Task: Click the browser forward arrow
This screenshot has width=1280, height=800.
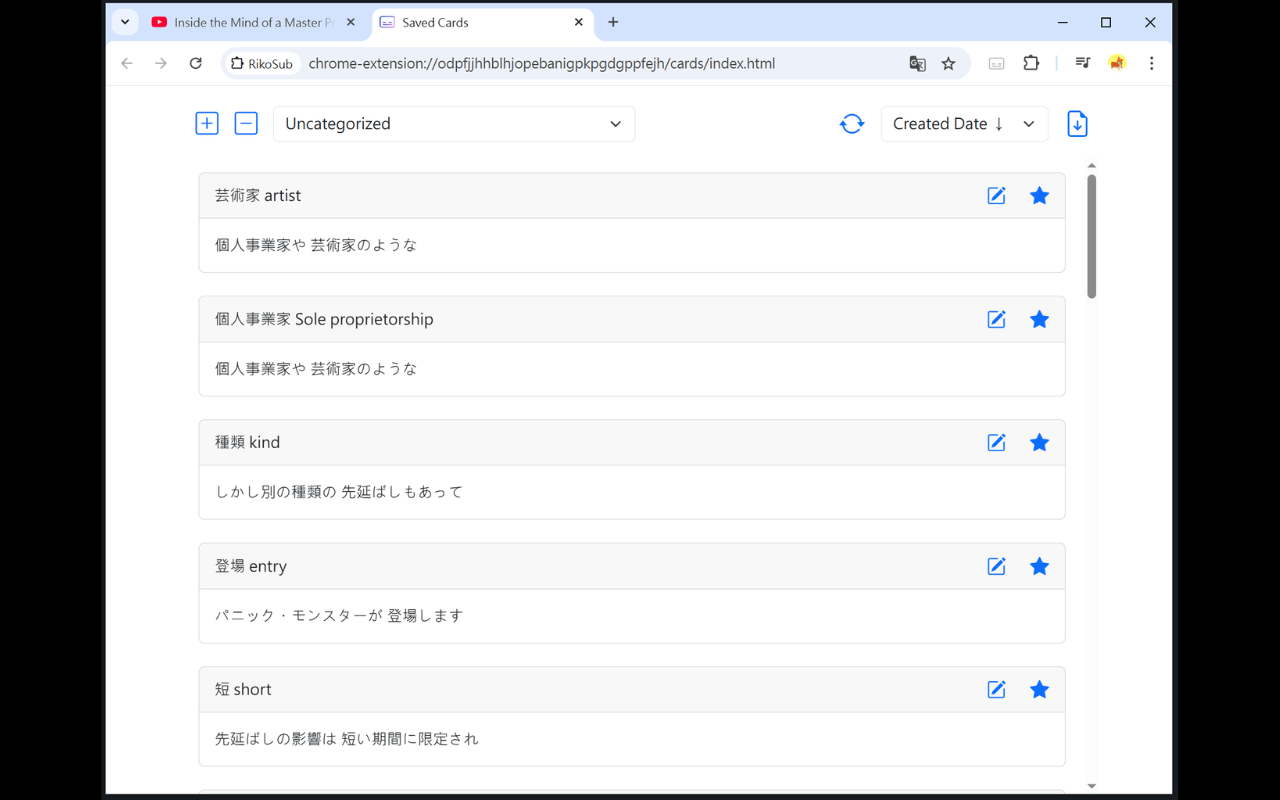Action: click(x=161, y=63)
